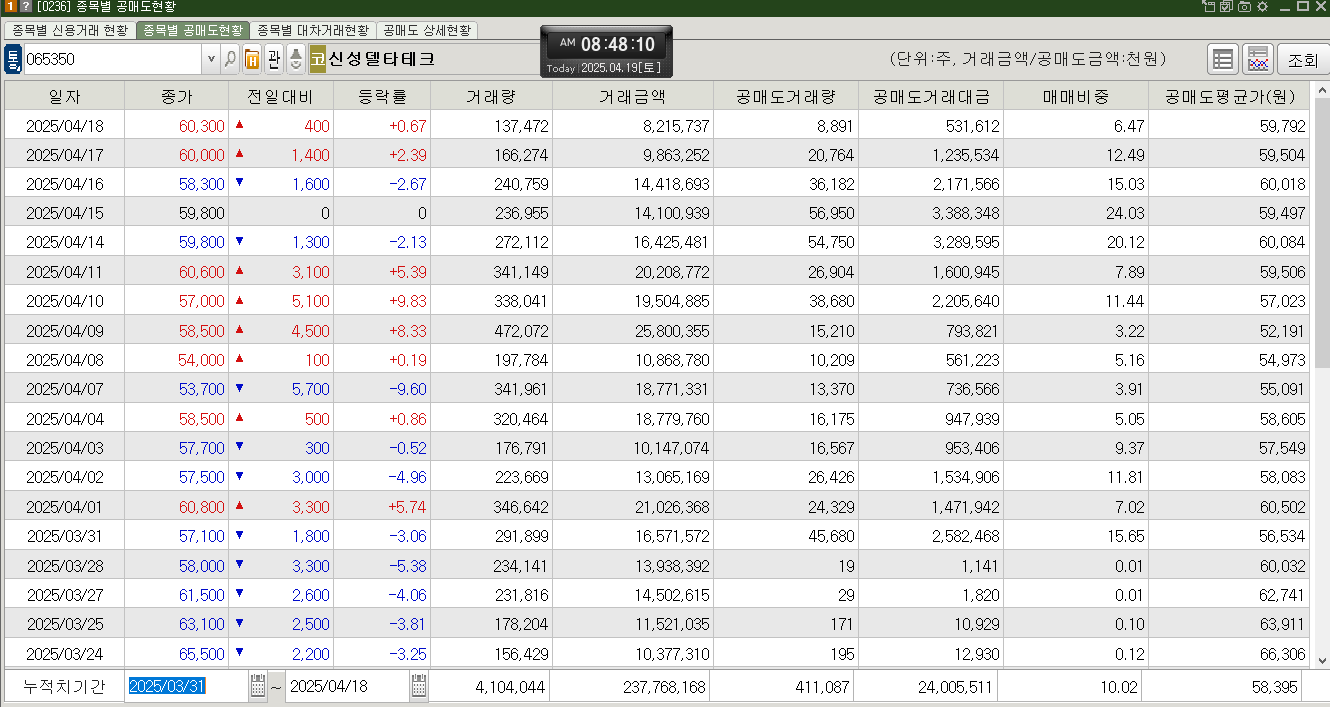Select the 종목별 공매도현황 tab
Viewport: 1330px width, 707px height.
193,30
